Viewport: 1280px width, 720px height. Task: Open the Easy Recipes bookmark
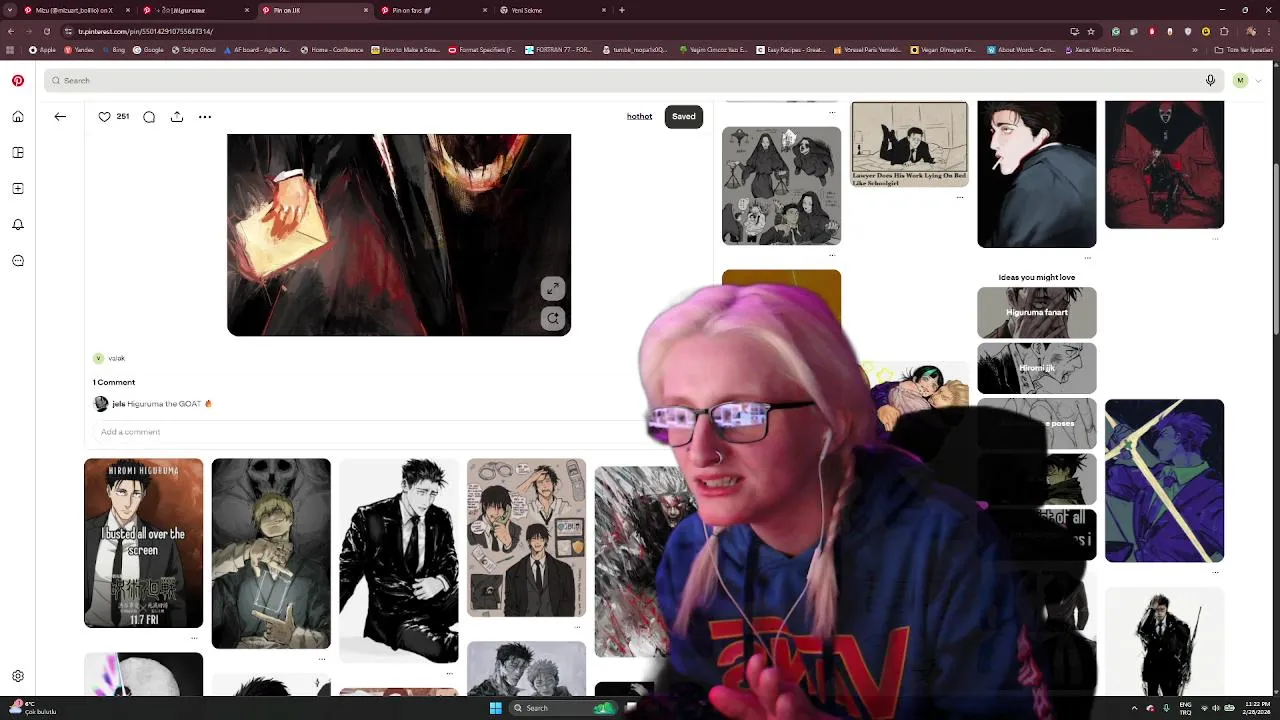click(x=791, y=50)
